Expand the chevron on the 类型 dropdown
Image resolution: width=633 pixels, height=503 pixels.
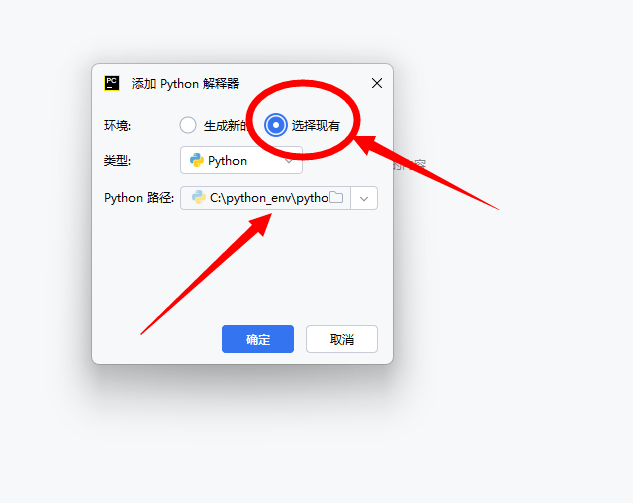(289, 161)
